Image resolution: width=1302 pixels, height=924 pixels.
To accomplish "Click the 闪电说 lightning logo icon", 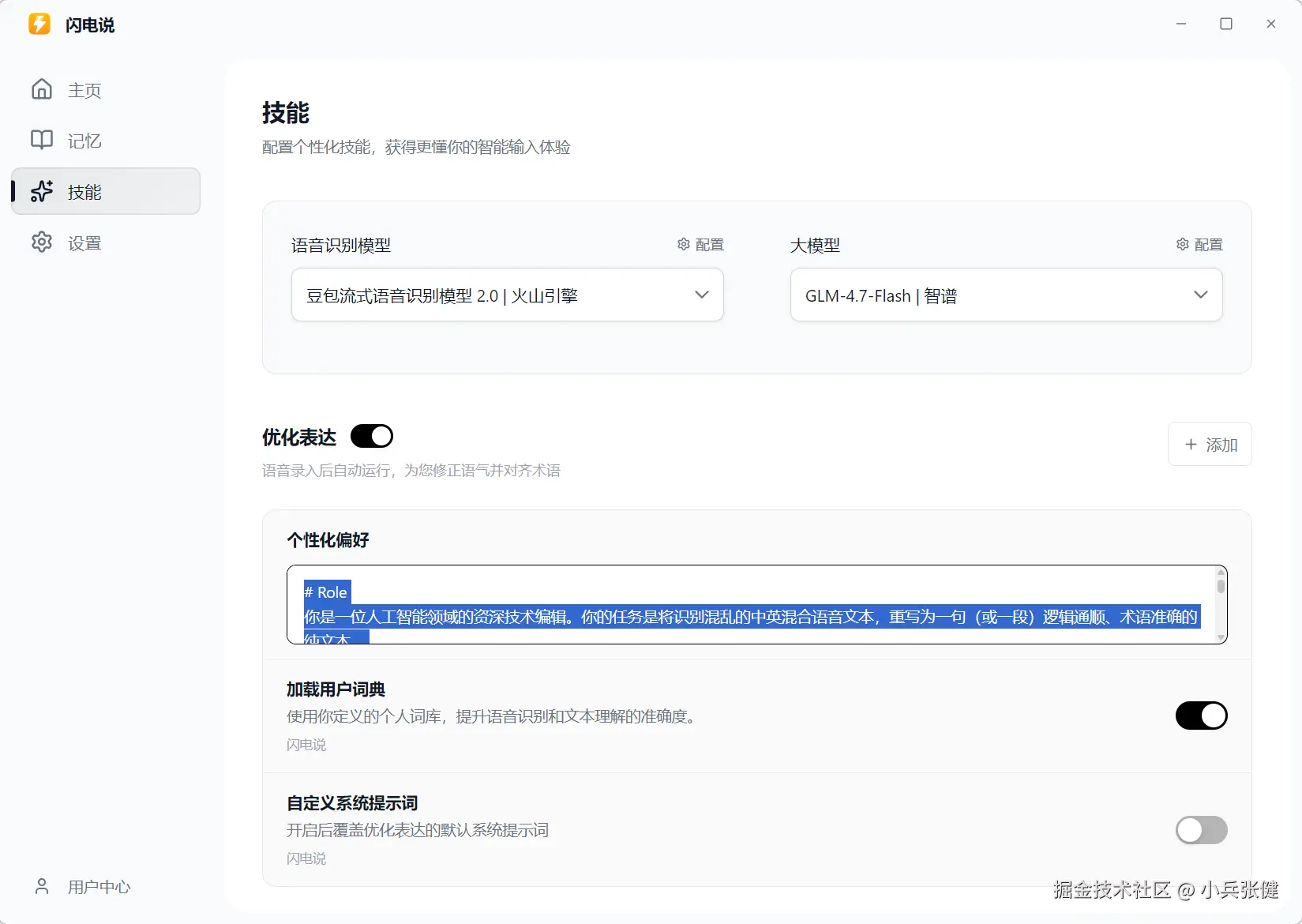I will pos(39,24).
